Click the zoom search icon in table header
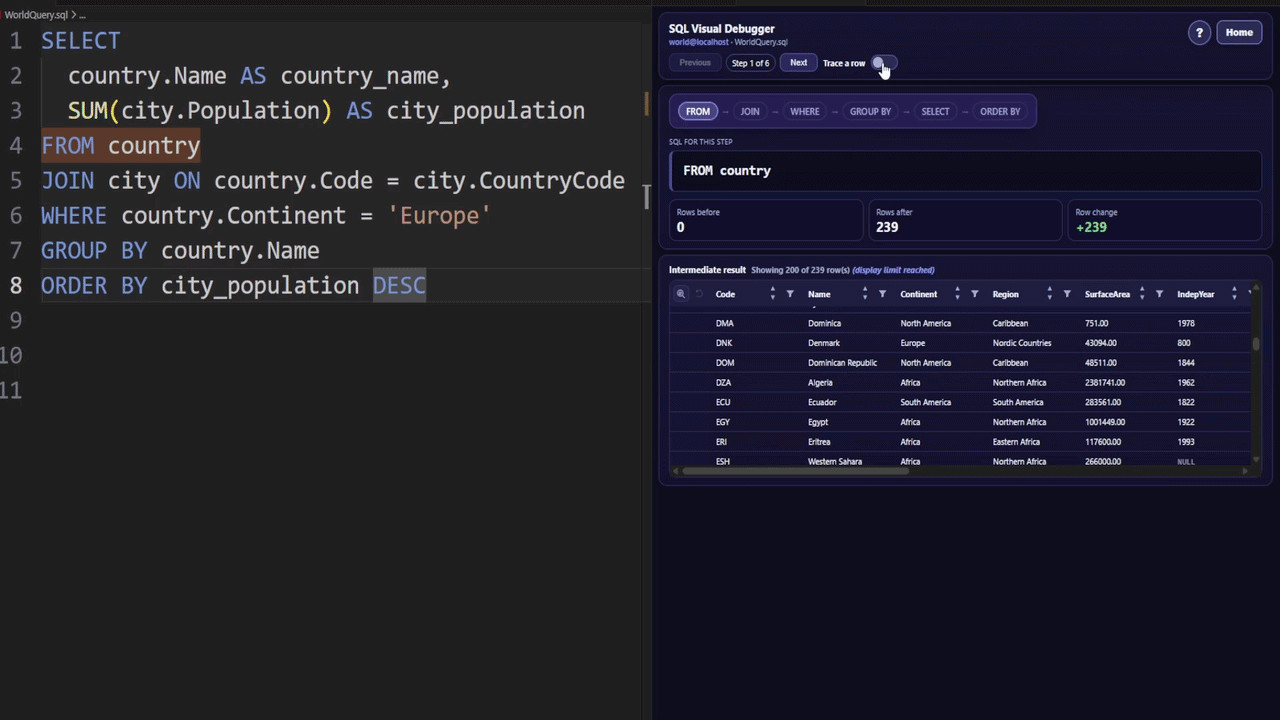 681,294
